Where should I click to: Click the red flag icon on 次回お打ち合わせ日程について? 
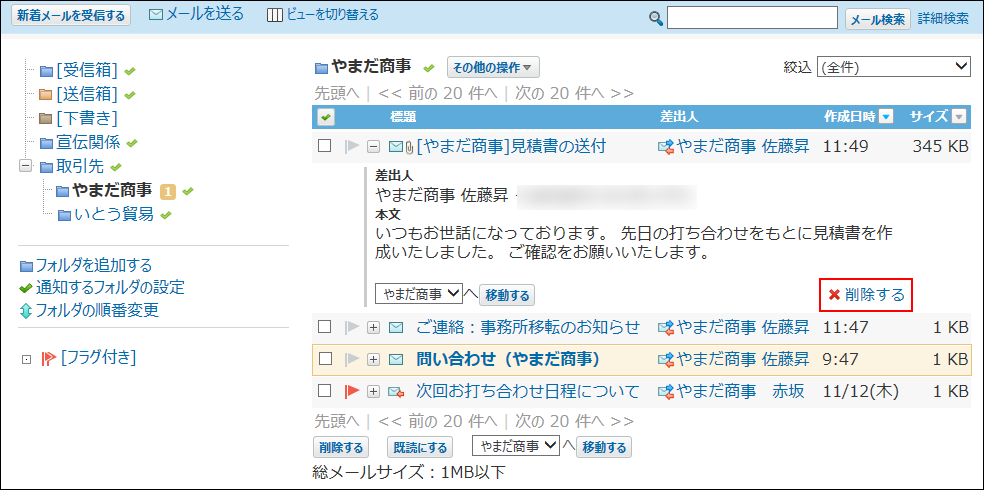coord(351,392)
